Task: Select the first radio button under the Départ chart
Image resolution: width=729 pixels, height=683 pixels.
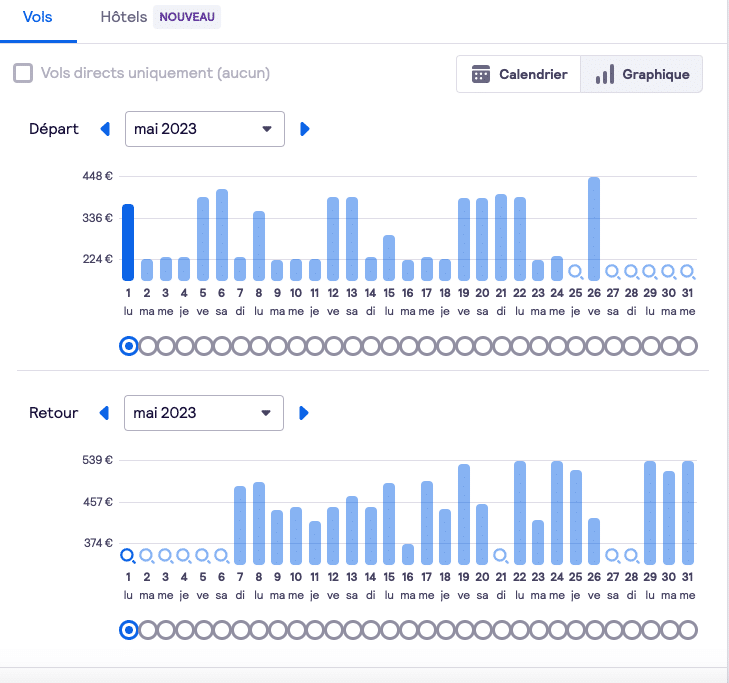Action: tap(128, 346)
